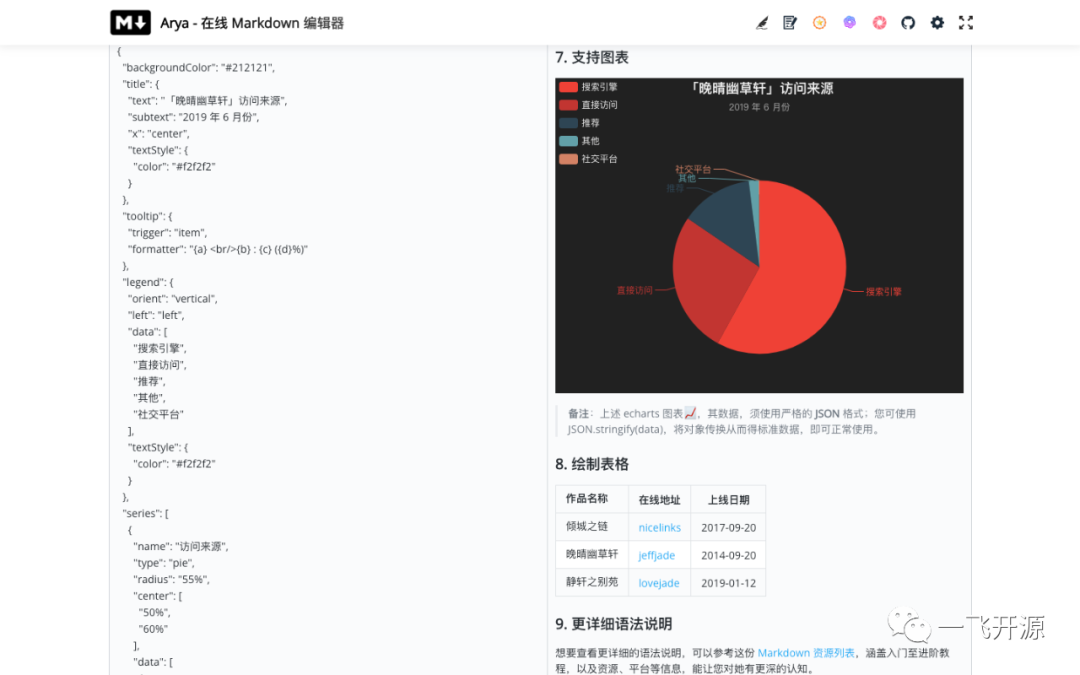Screen dimensions: 1080x675
Task: Click the 在线地址 table header
Action: (x=659, y=500)
